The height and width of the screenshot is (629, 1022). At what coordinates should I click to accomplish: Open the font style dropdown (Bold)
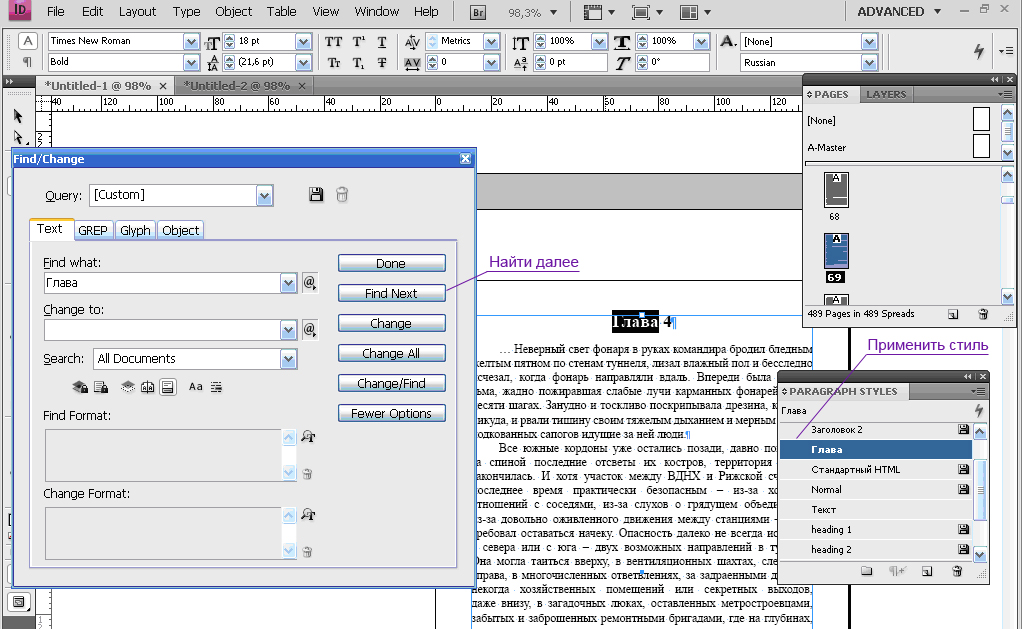click(191, 63)
